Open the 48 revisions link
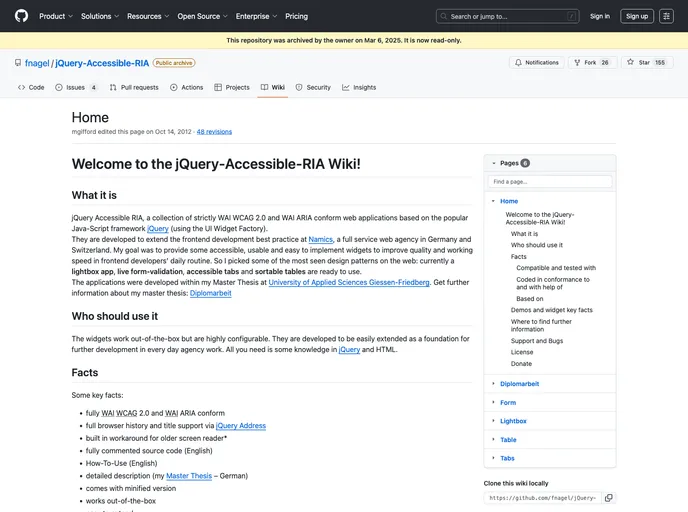Screen dimensions: 688x512 pos(214,132)
